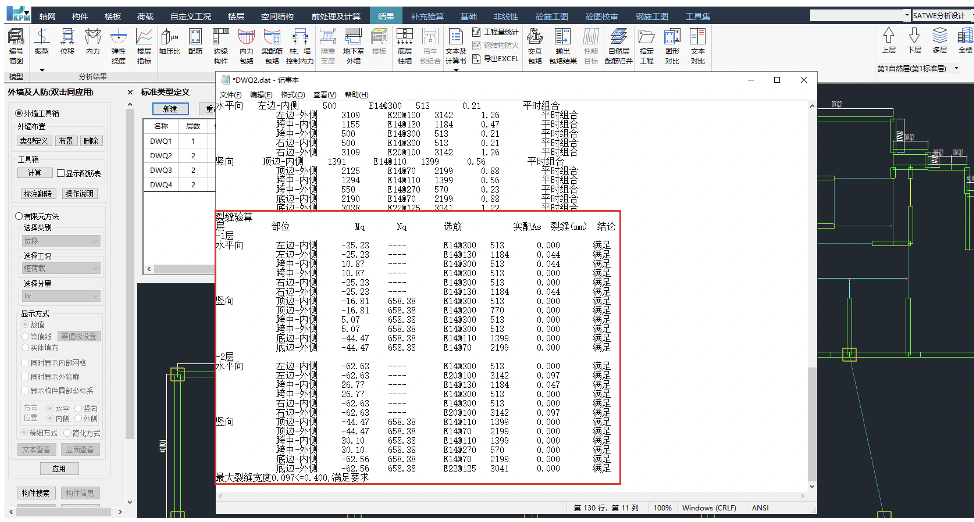Click the 计算 button in 工具箱
This screenshot has height=522, width=974.
33,173
